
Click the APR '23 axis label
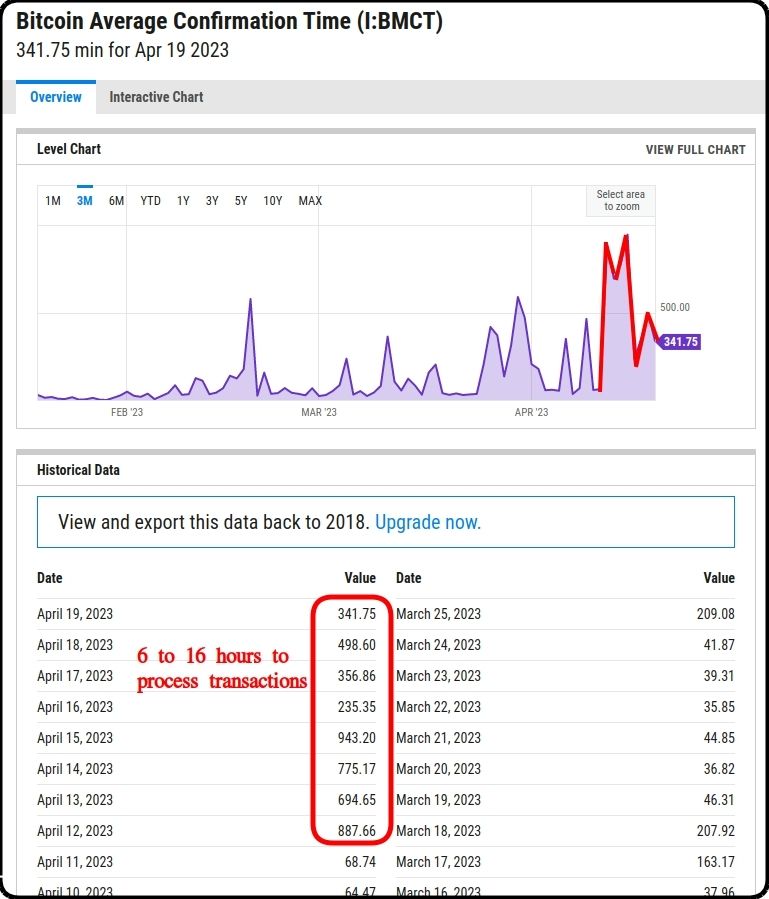pos(532,412)
